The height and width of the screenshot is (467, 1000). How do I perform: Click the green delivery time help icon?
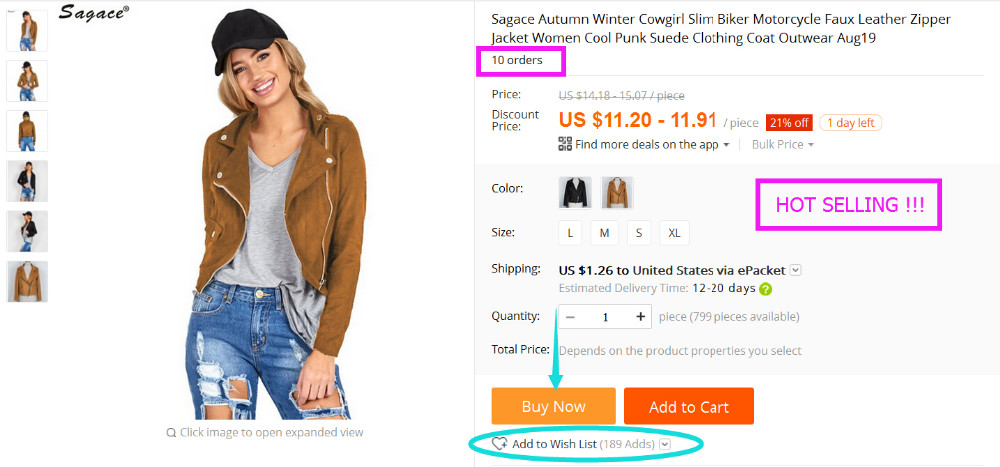coord(765,289)
